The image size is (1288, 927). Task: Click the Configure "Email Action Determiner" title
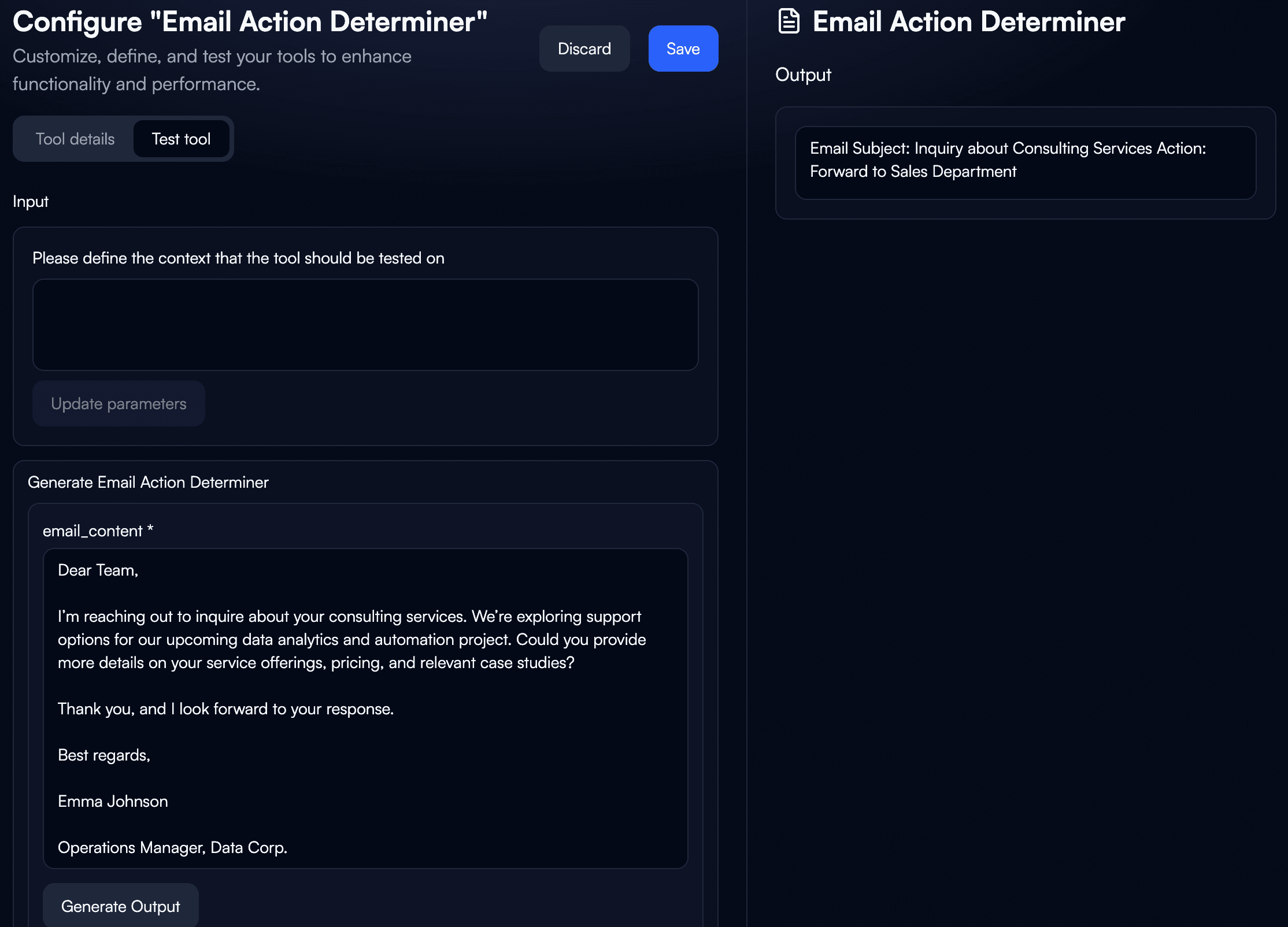(x=250, y=22)
